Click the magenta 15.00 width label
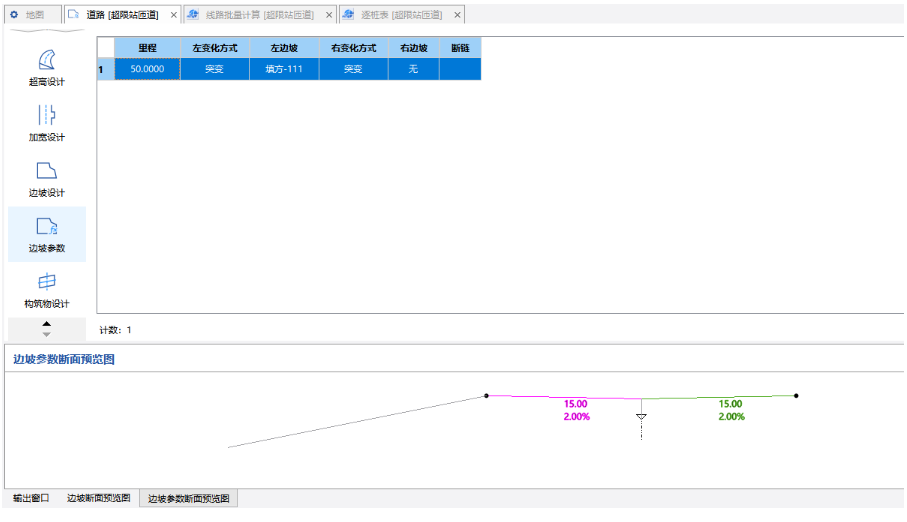The height and width of the screenshot is (522, 907). point(576,404)
